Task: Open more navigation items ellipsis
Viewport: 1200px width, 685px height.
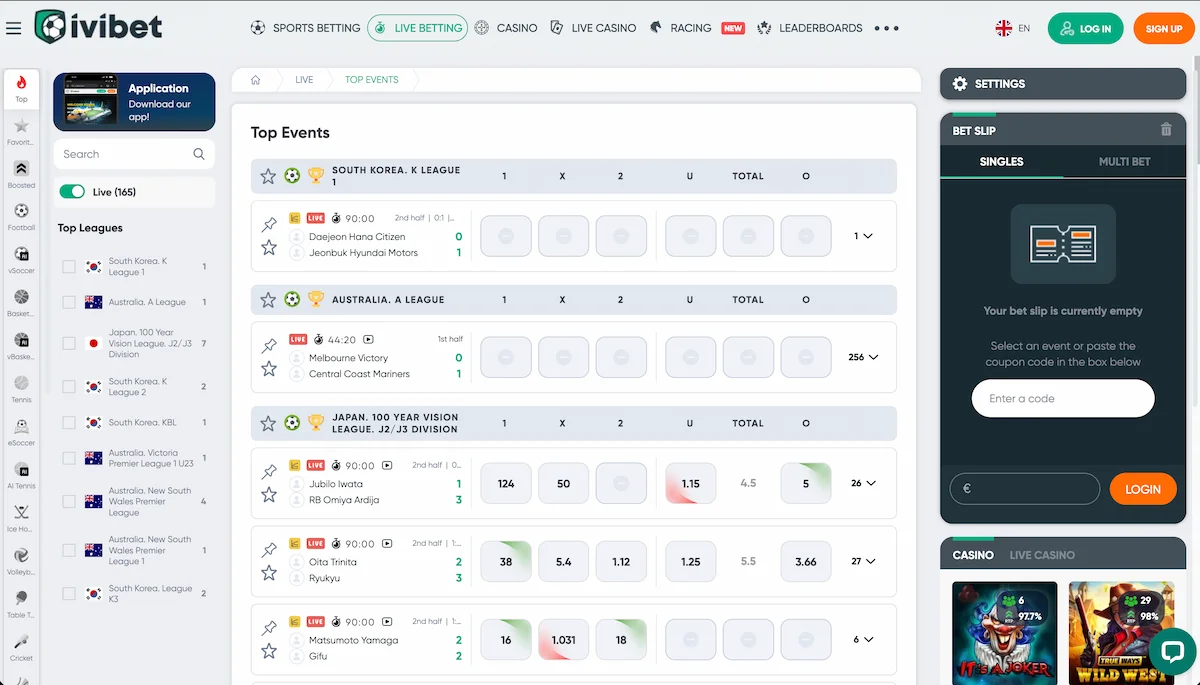Action: click(x=886, y=28)
